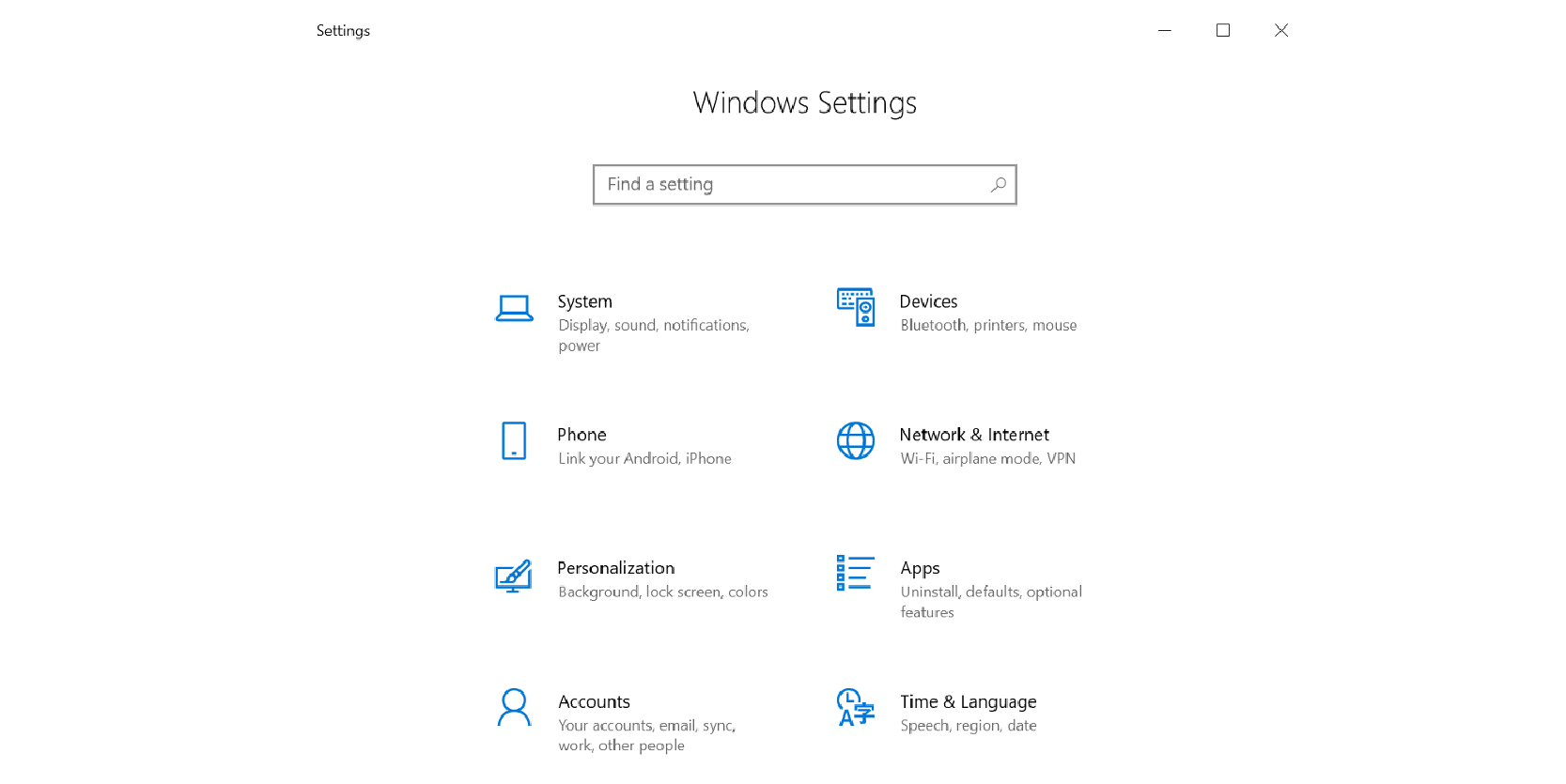
Task: Click the Time & Language icon
Action: click(856, 708)
